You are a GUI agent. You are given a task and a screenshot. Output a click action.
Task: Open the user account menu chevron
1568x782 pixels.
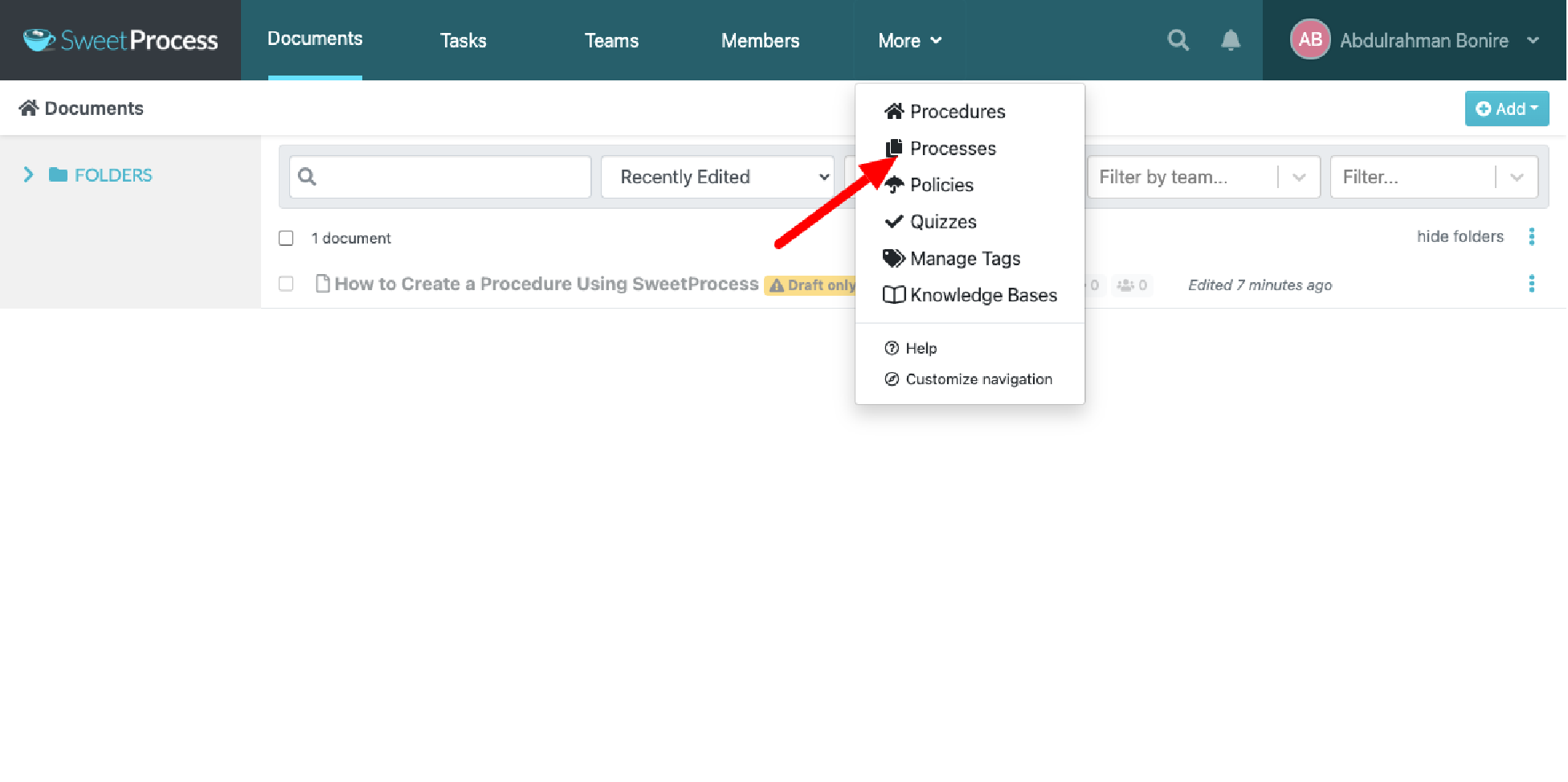coord(1533,40)
